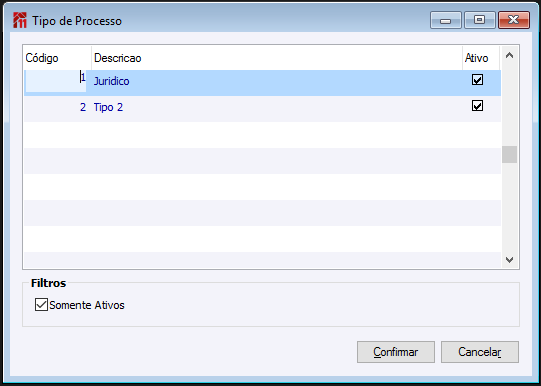
Task: Sort by the Código column header
Action: pos(58,58)
